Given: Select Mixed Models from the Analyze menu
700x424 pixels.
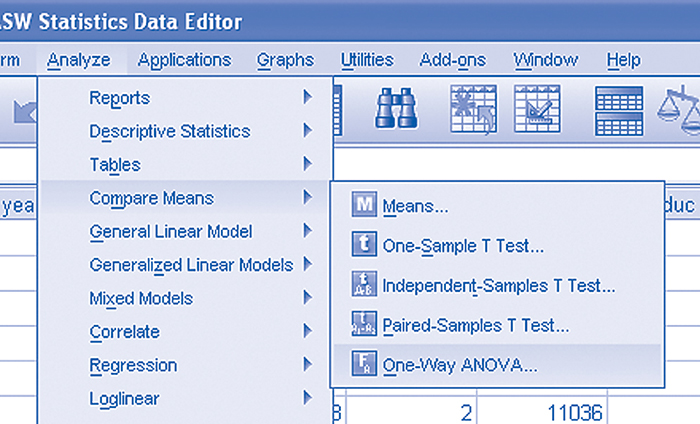Looking at the screenshot, I should 140,298.
